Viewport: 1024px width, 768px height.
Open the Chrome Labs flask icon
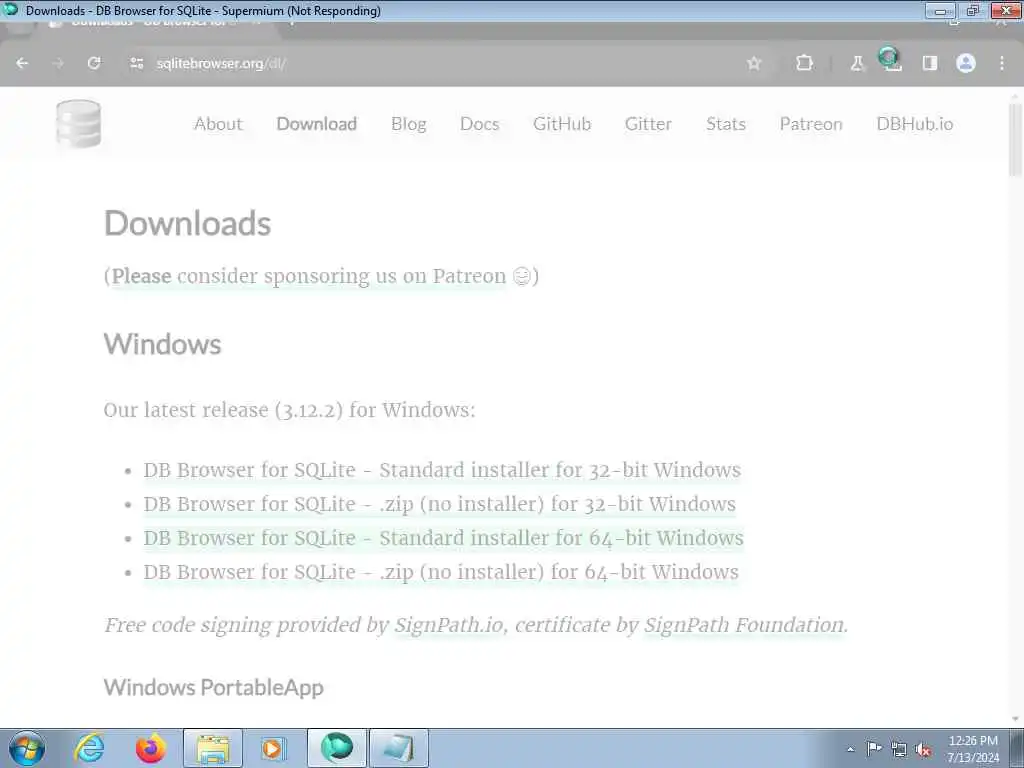(x=857, y=63)
